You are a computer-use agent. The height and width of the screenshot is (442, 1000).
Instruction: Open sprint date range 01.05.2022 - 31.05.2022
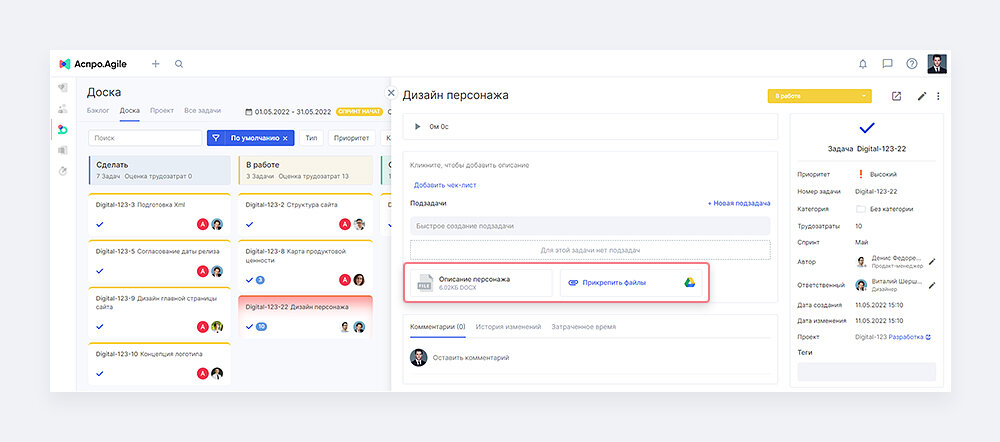[293, 112]
